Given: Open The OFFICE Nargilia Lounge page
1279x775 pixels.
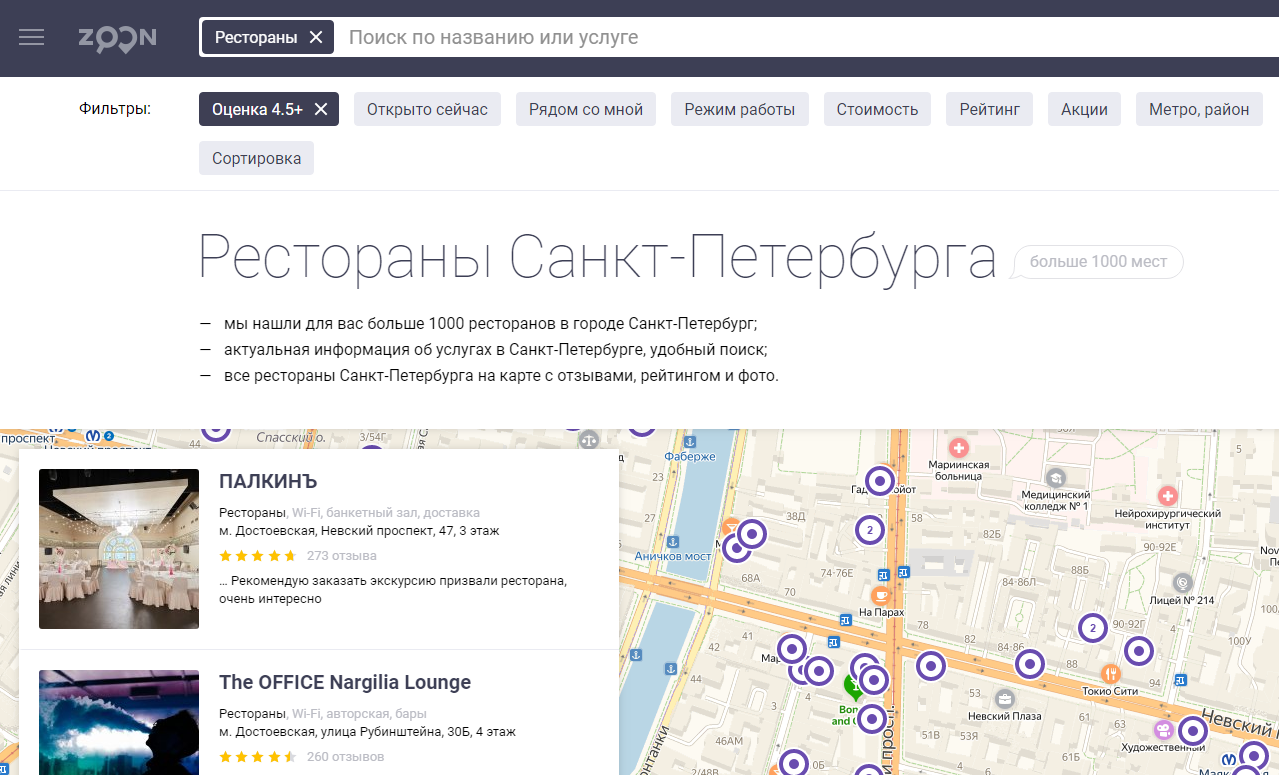Looking at the screenshot, I should coord(345,682).
